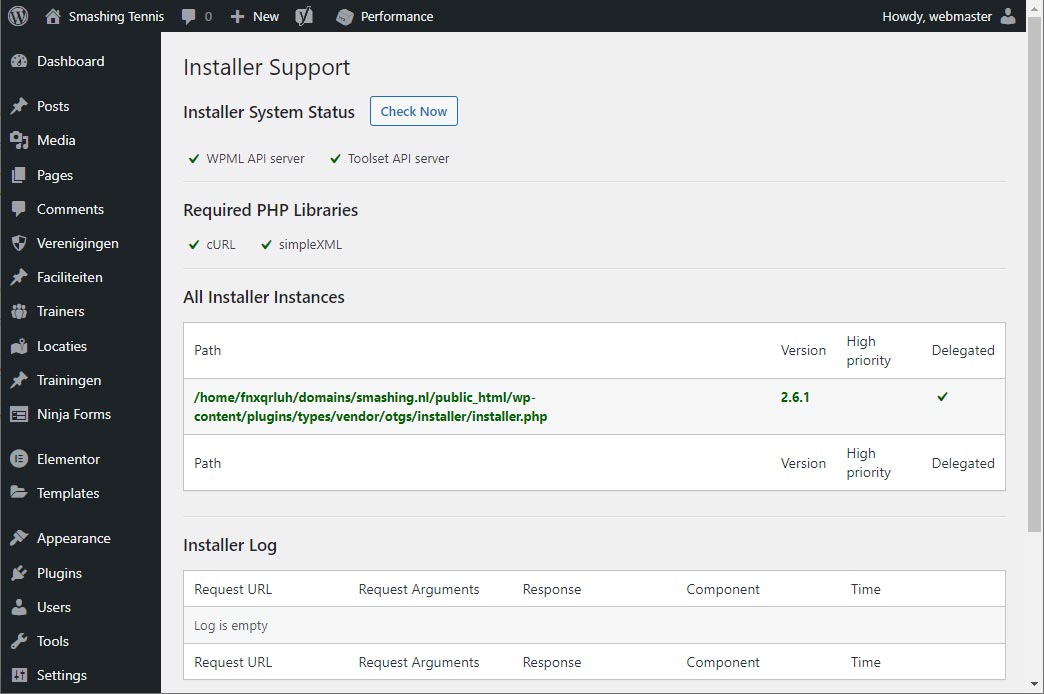Click the Locaties map icon

[19, 346]
